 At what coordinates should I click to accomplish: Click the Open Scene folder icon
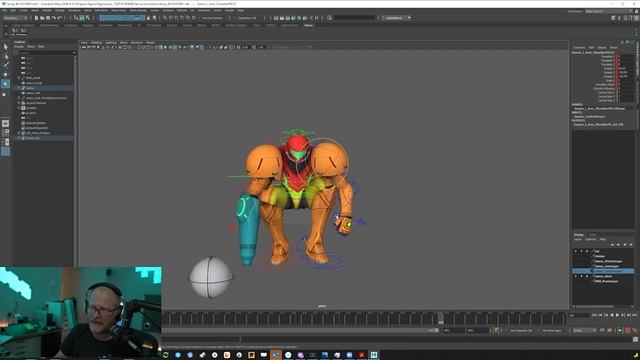42,18
